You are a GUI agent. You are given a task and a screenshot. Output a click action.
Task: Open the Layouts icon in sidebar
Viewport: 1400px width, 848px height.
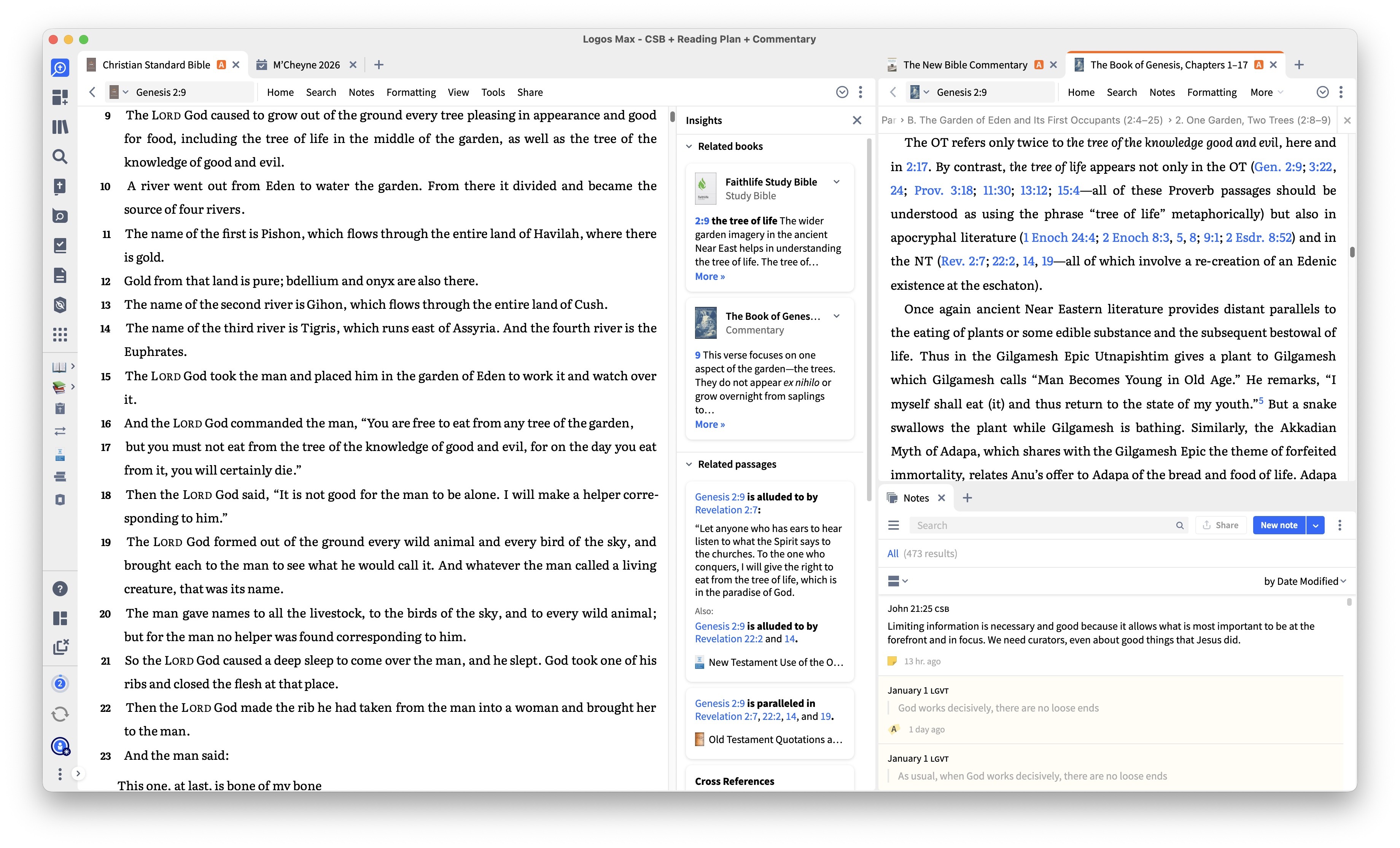coord(60,618)
